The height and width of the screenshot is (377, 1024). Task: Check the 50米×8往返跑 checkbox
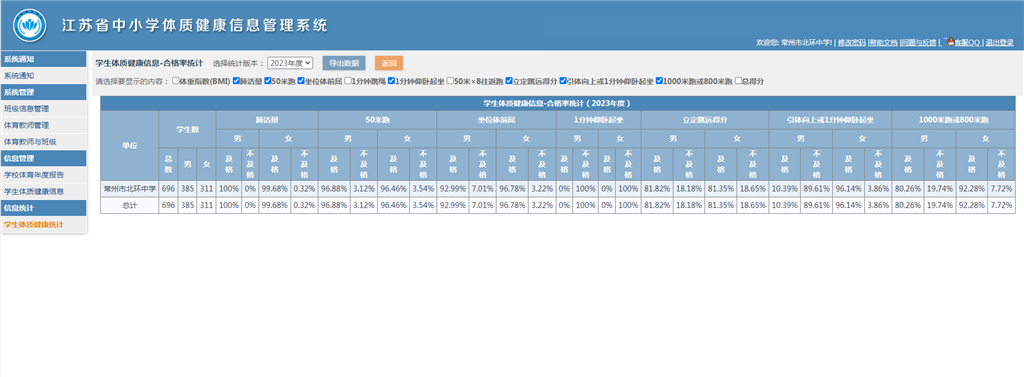(x=450, y=82)
